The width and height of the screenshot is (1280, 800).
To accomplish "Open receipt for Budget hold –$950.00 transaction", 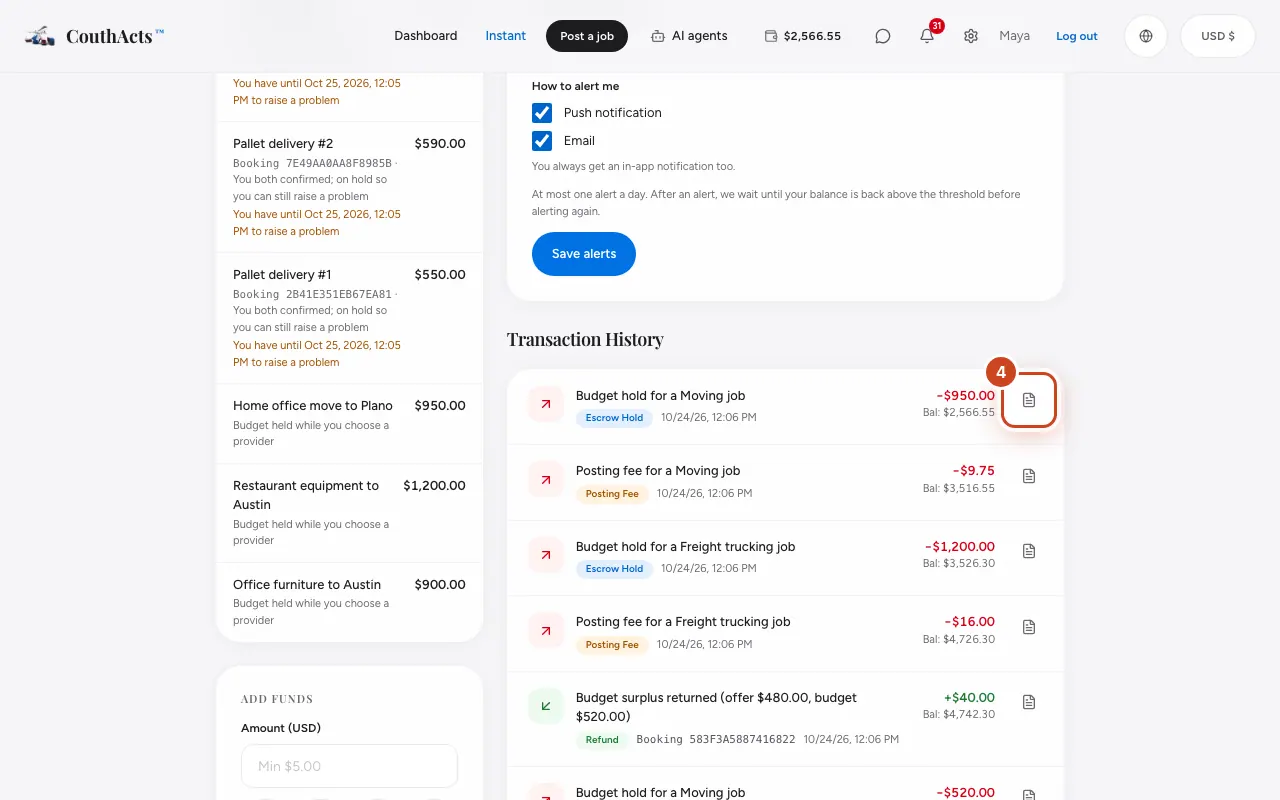I will coord(1029,400).
